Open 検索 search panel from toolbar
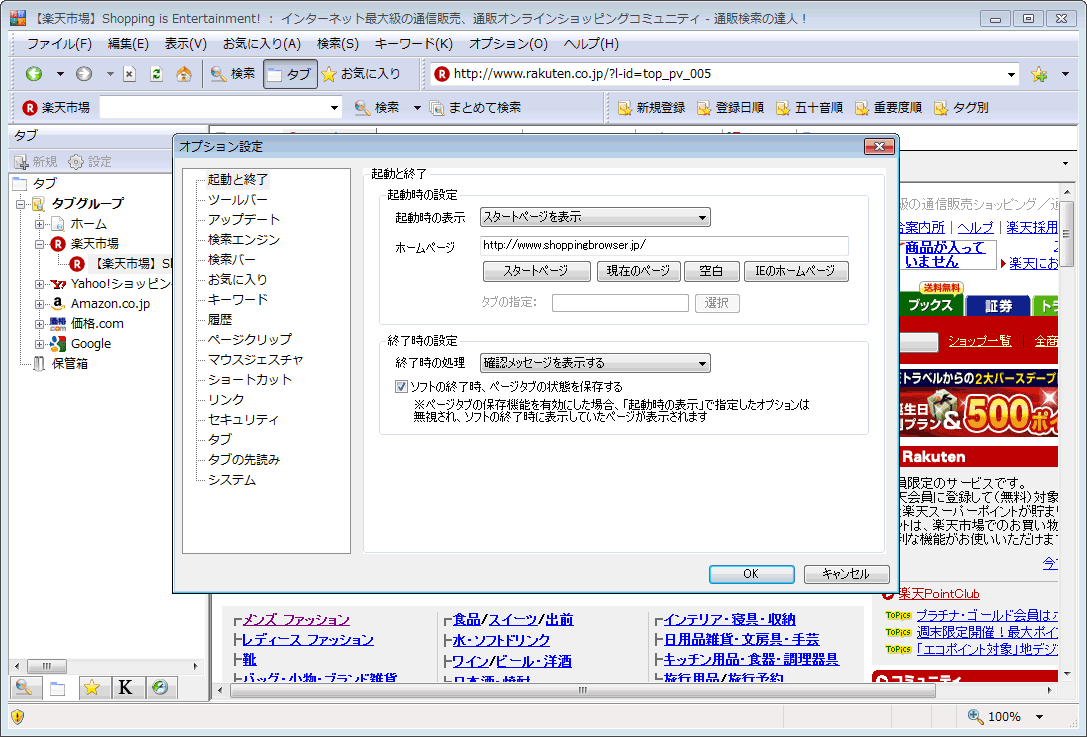This screenshot has width=1087, height=737. coord(233,73)
